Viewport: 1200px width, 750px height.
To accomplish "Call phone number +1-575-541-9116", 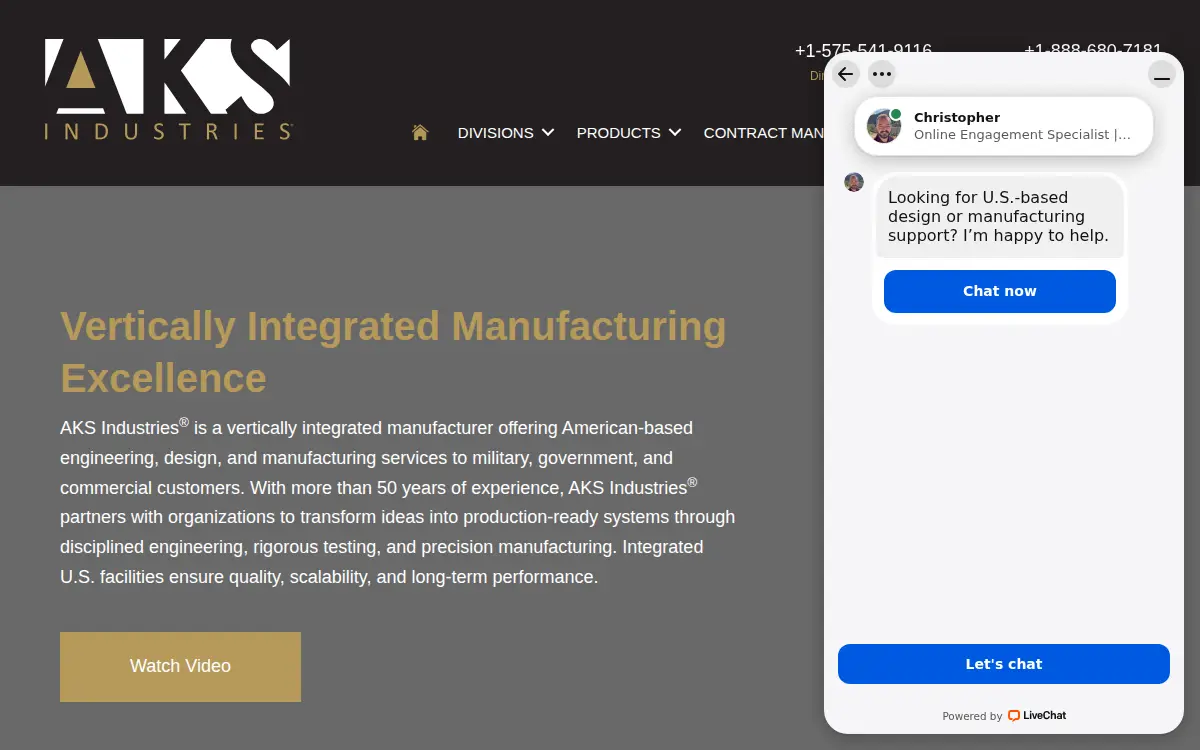I will click(863, 50).
